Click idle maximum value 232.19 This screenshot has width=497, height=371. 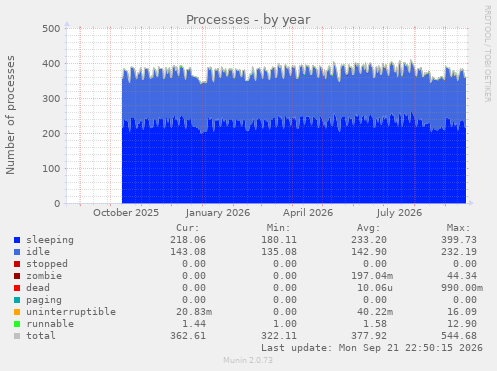(x=459, y=252)
